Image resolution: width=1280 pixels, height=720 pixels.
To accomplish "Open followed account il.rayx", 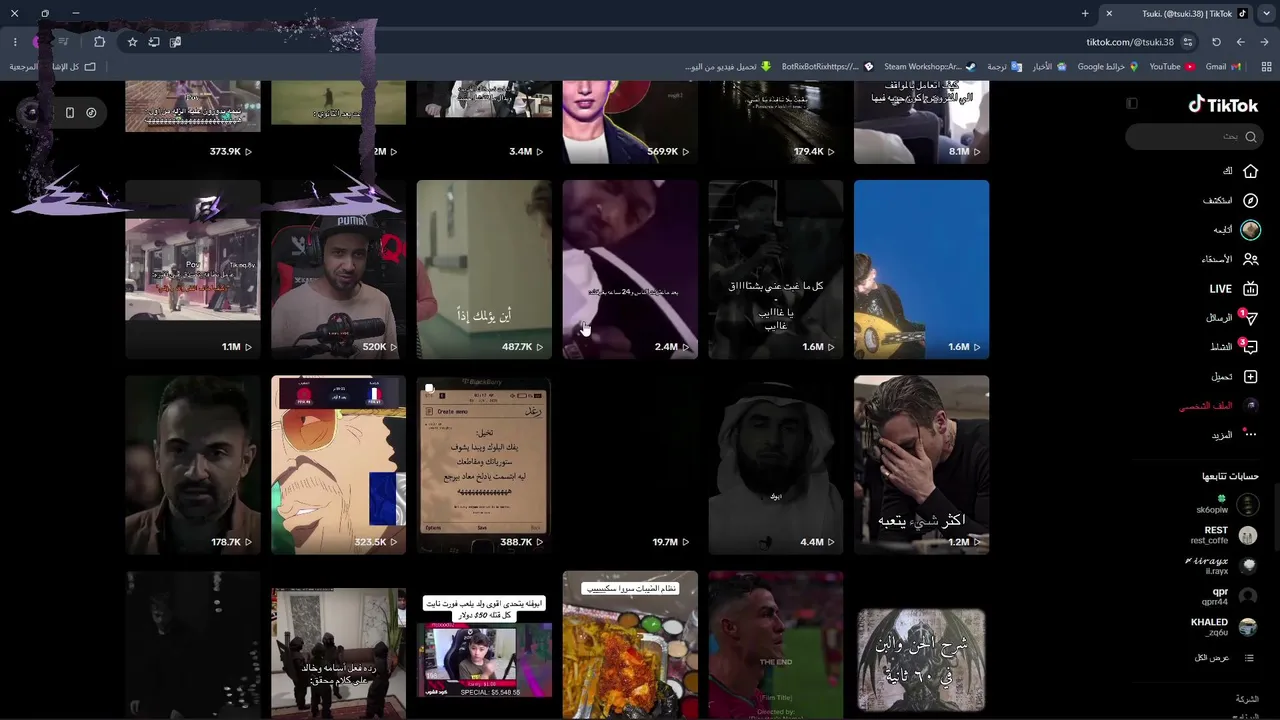I will 1222,566.
